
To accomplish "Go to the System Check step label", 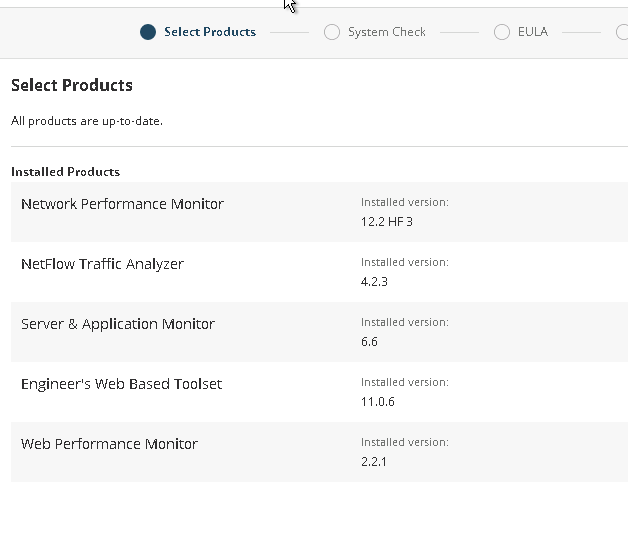I will 387,32.
